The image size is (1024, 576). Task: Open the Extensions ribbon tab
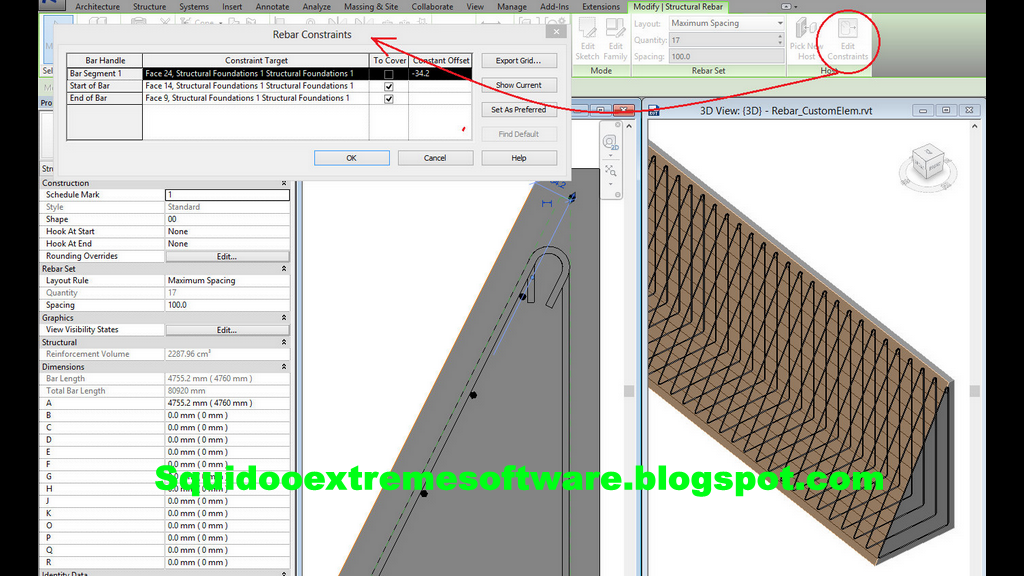point(601,7)
